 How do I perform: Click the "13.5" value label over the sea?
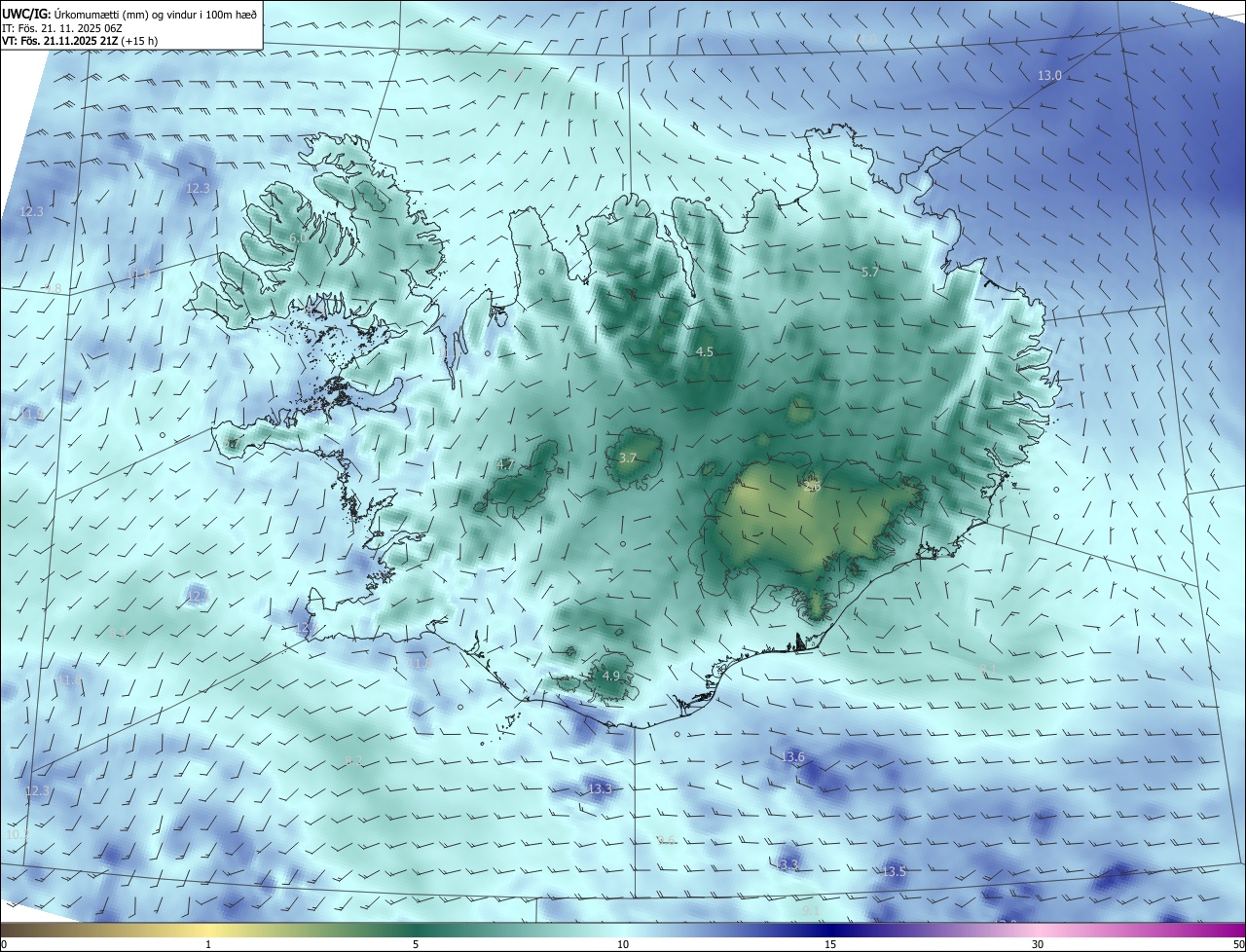(x=894, y=871)
